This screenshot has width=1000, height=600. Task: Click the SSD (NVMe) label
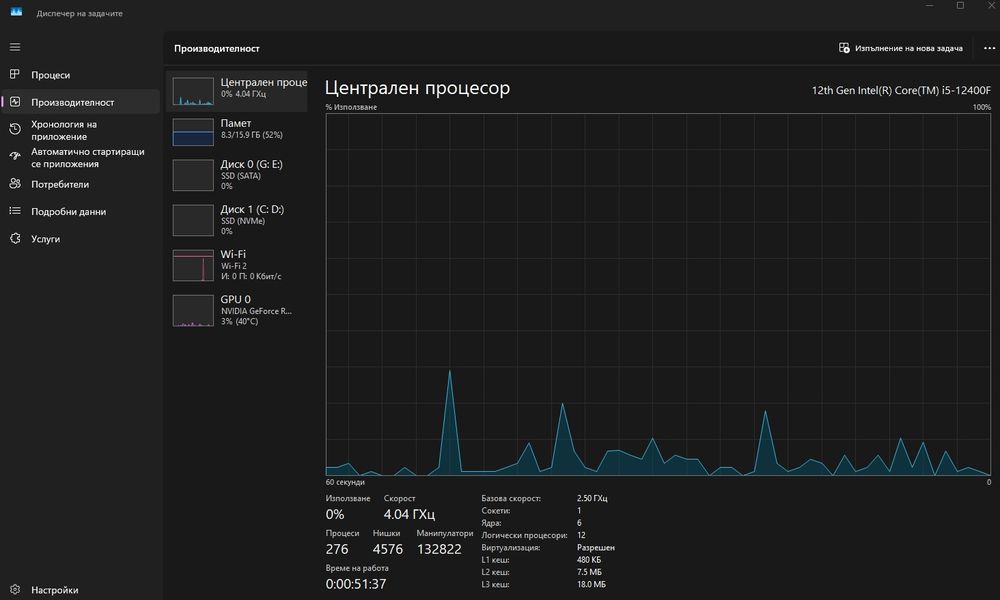click(x=242, y=221)
